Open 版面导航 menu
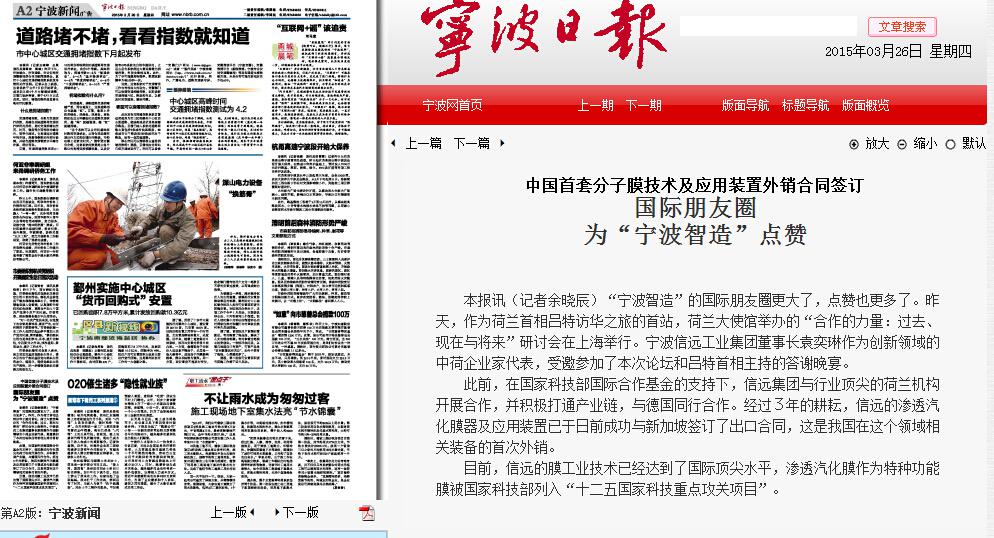This screenshot has height=538, width=994. pyautogui.click(x=746, y=105)
